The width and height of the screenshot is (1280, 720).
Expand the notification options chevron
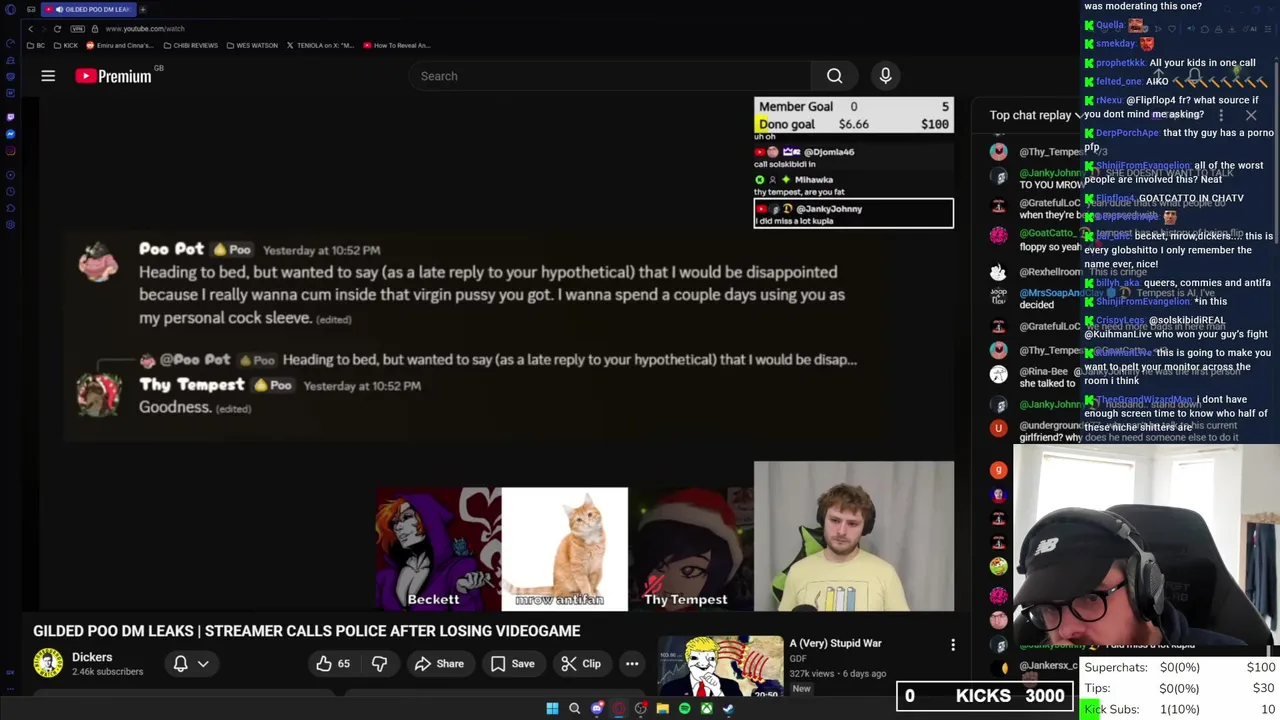coord(203,663)
